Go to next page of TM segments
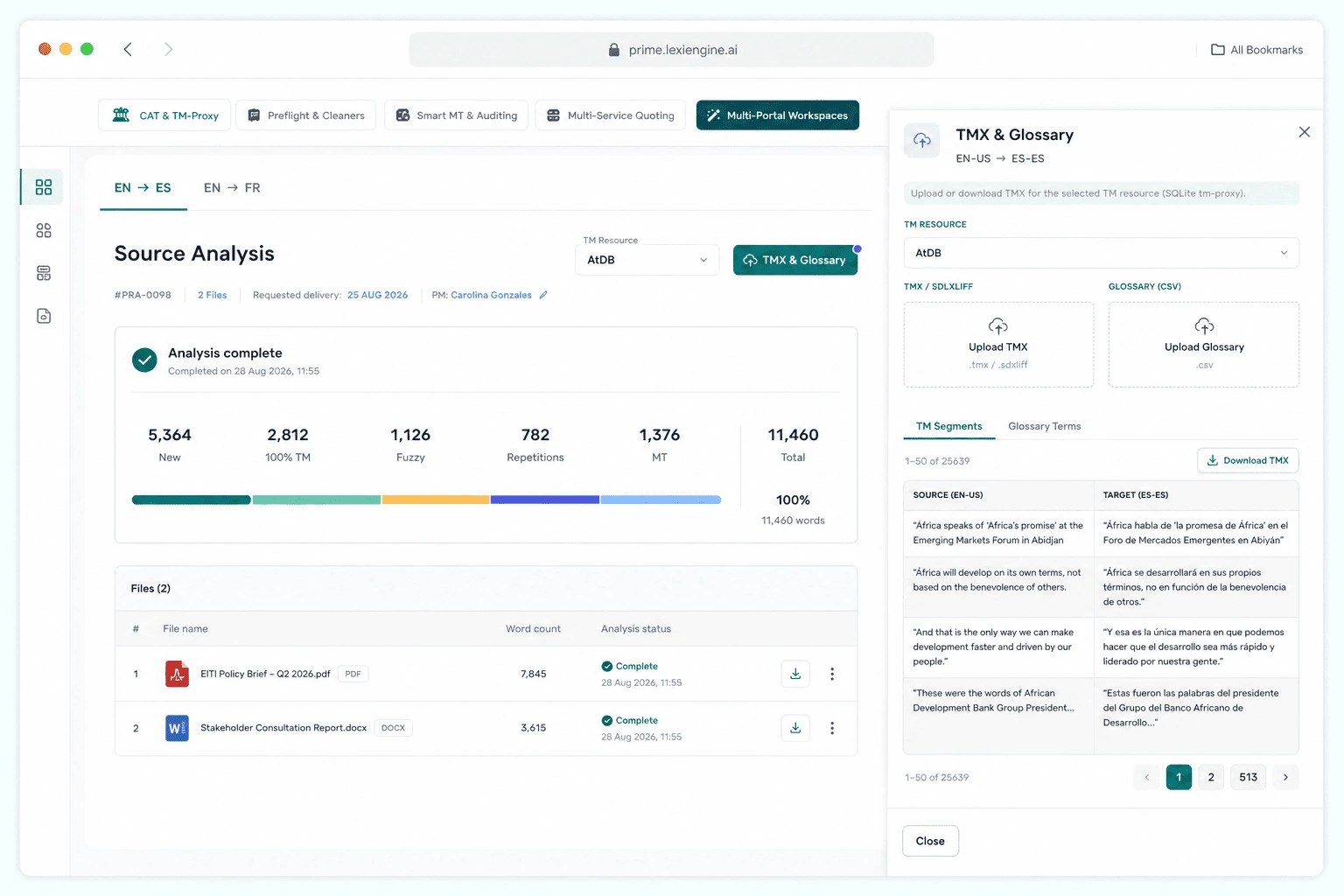 tap(1285, 777)
